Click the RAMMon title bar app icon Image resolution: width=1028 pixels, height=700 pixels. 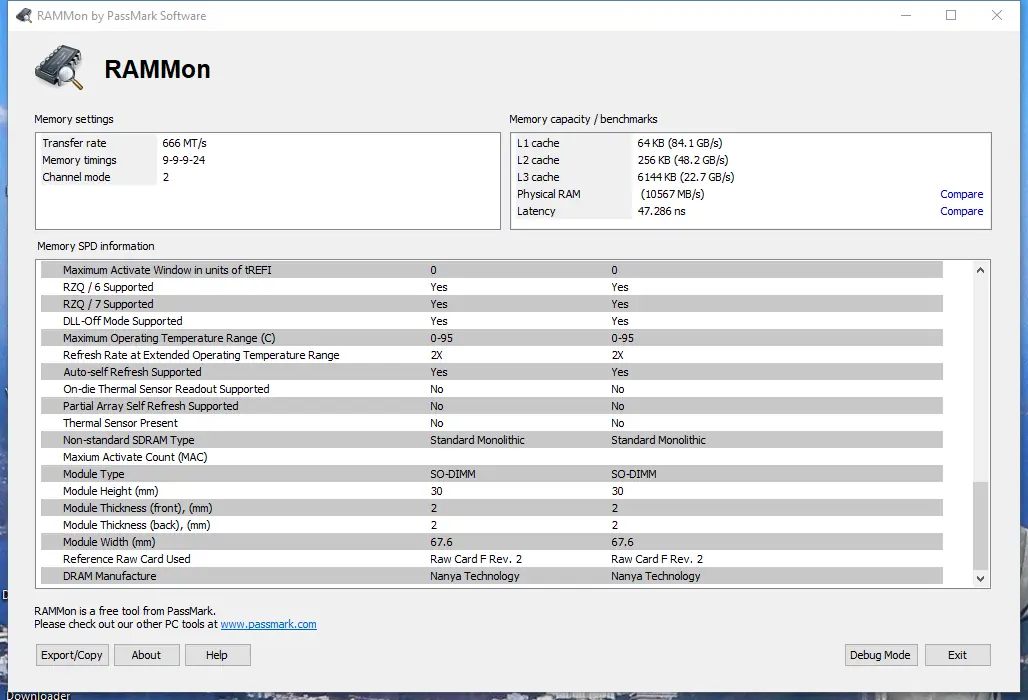tap(24, 15)
